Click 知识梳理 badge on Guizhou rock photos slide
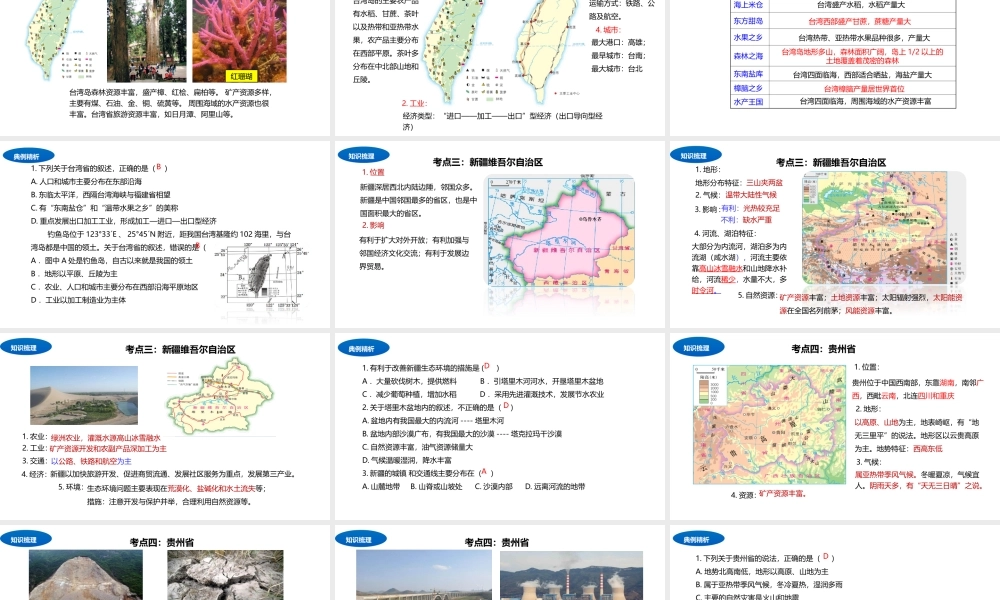This screenshot has height=600, width=1000. click(26, 540)
